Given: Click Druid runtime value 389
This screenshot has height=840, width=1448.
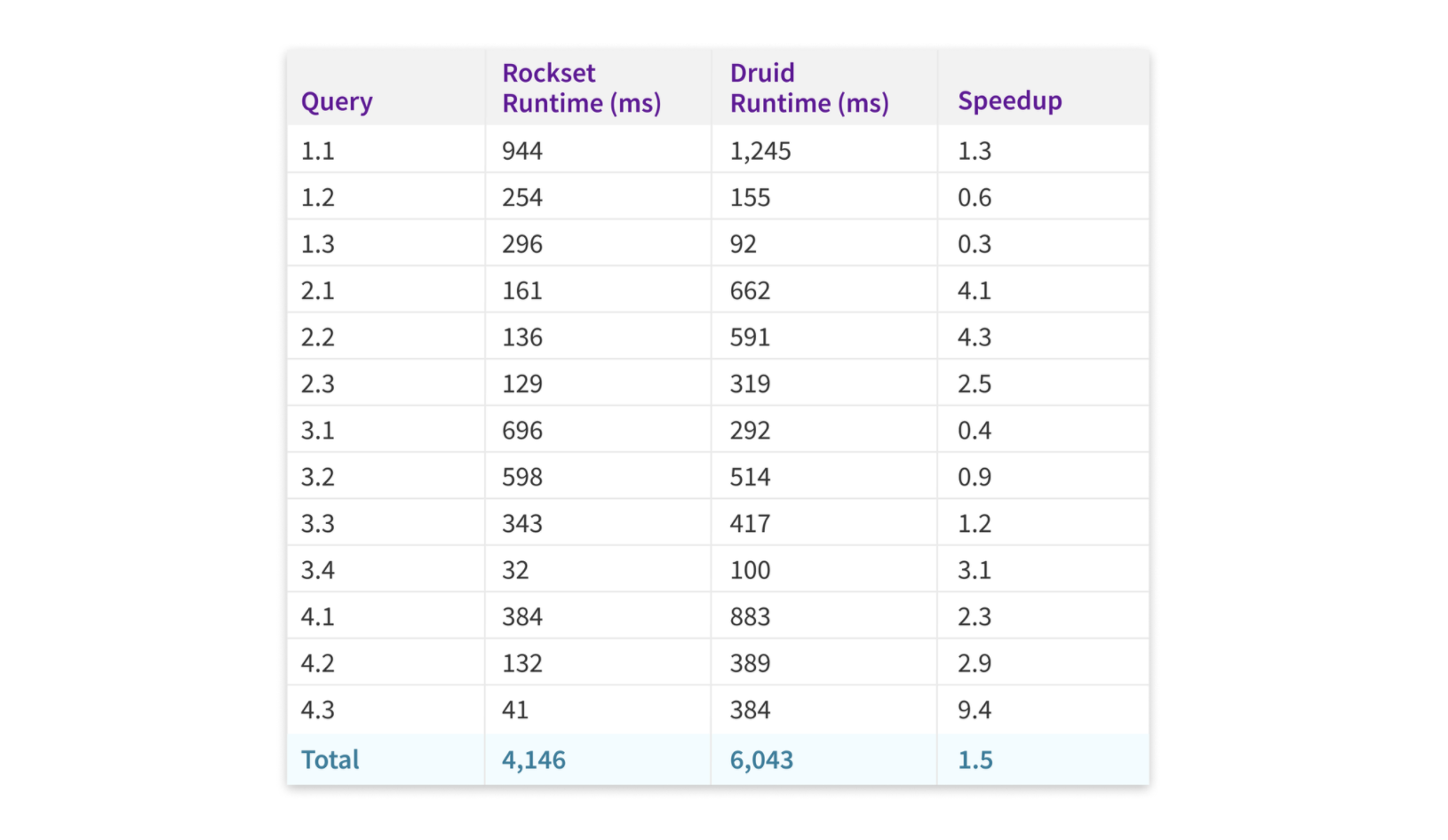Looking at the screenshot, I should click(751, 663).
